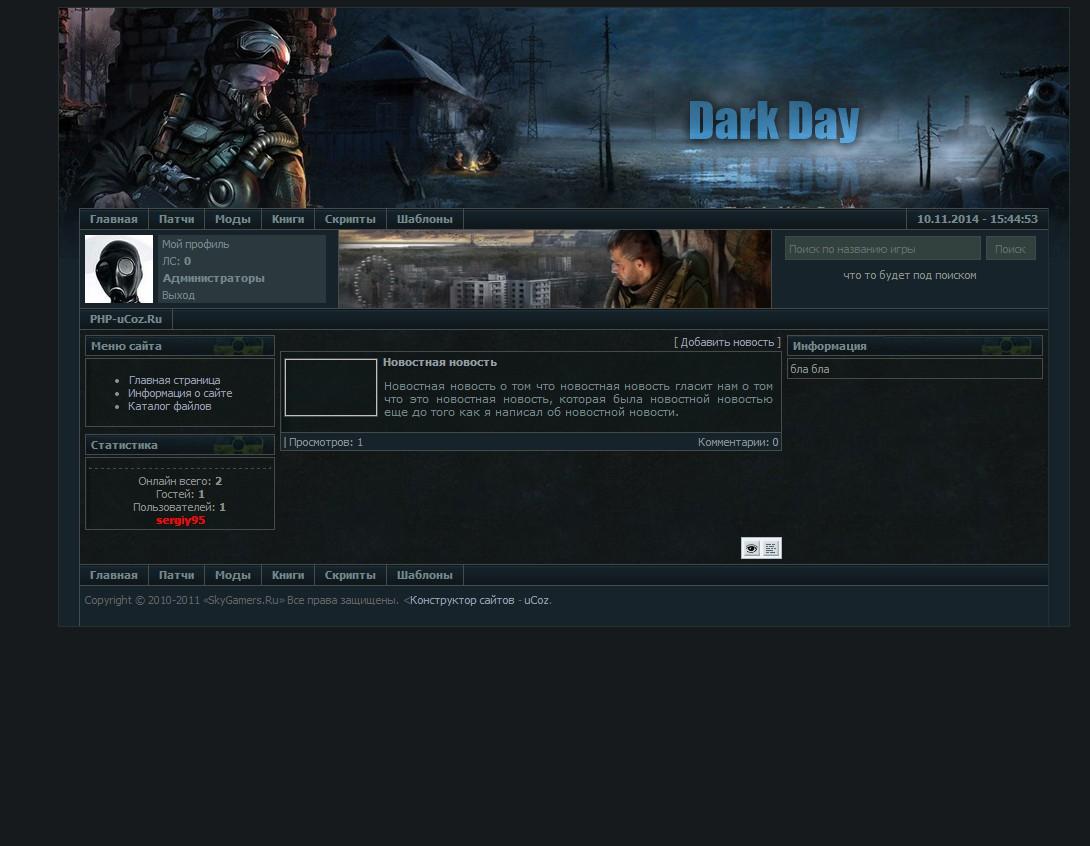Select Скрипты in the top navigation bar
This screenshot has width=1090, height=846.
350,219
